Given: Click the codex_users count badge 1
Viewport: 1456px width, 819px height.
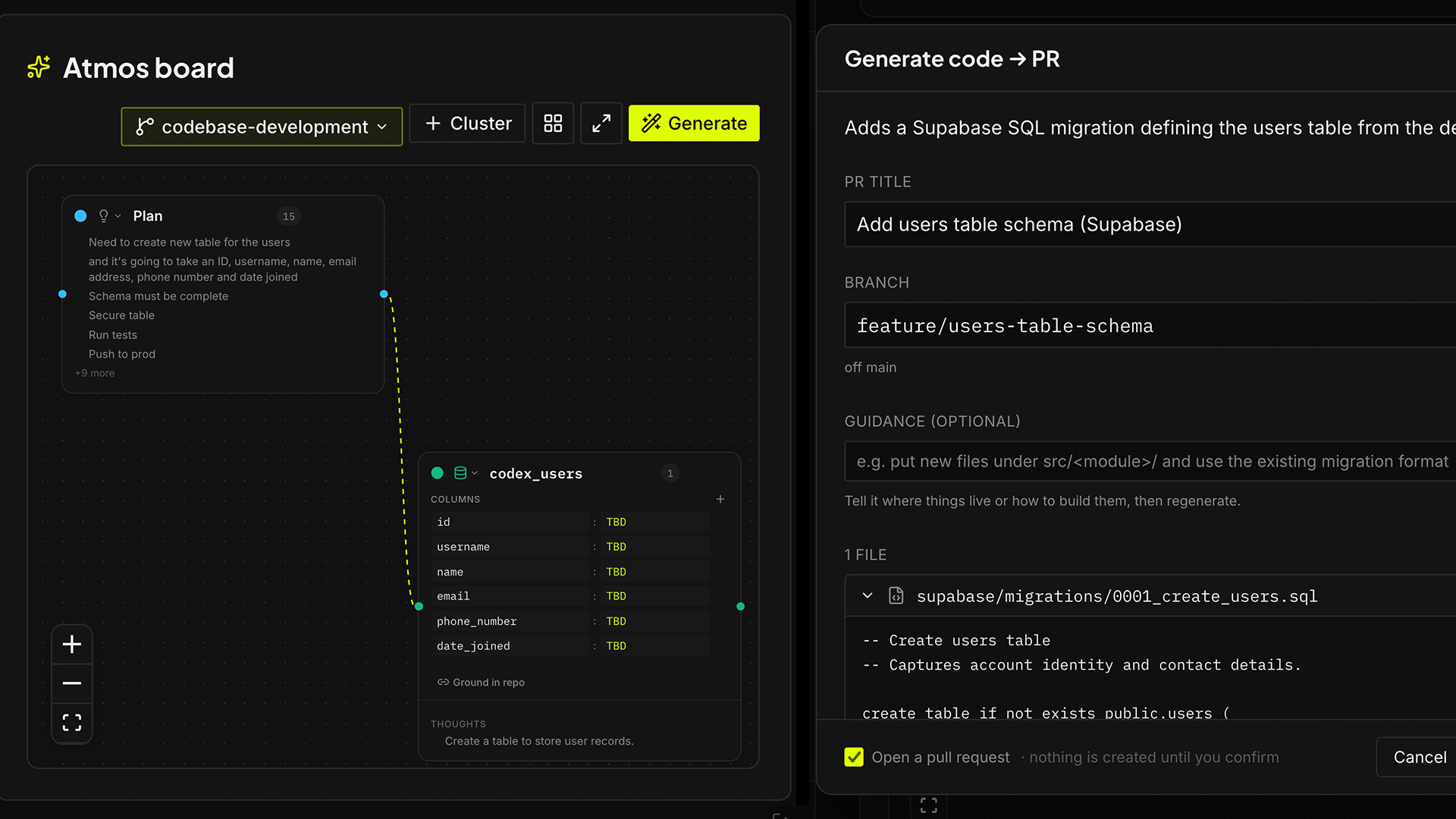Looking at the screenshot, I should pyautogui.click(x=670, y=473).
